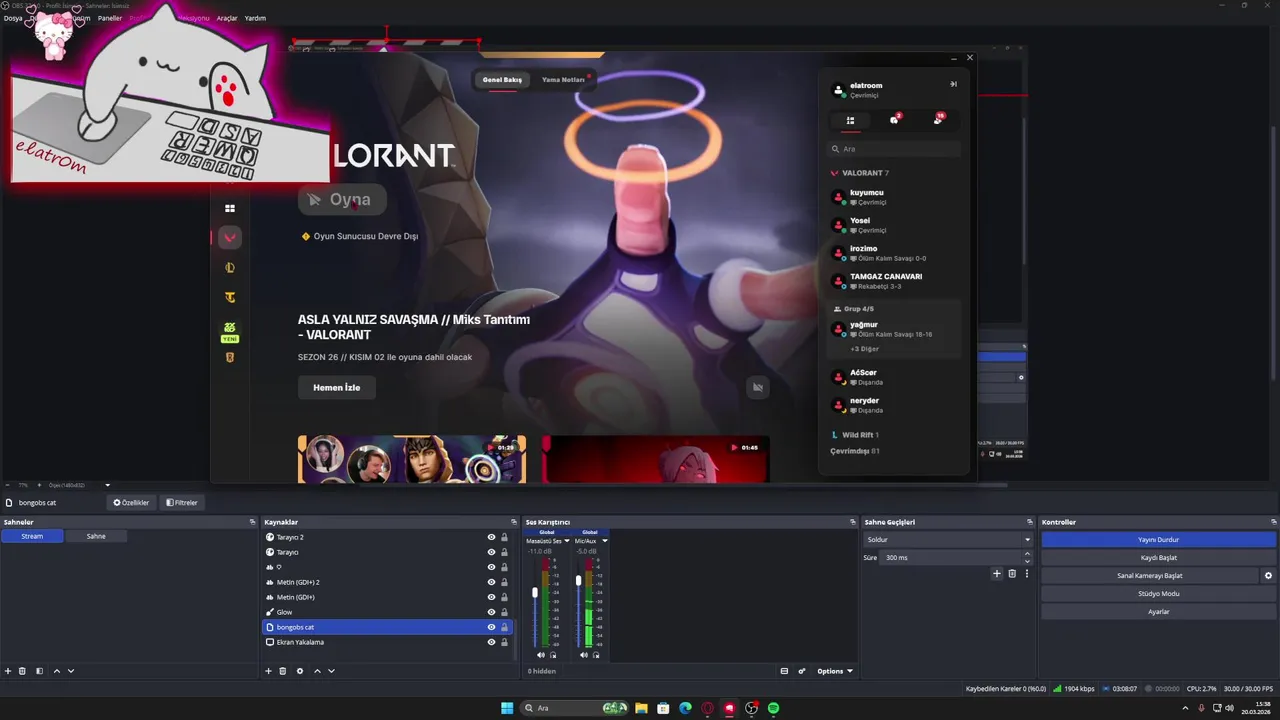Toggle visibility of Metin (GDI+) 2 source

491,582
